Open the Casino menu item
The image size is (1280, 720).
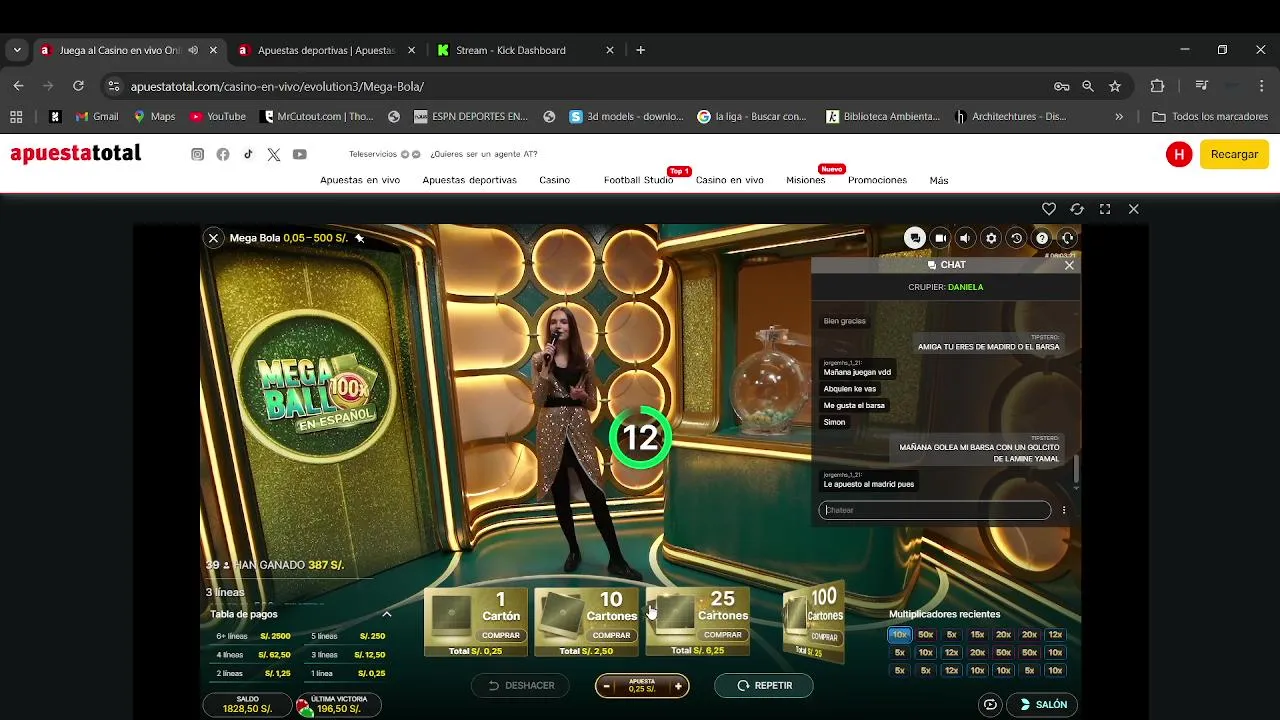[x=554, y=180]
